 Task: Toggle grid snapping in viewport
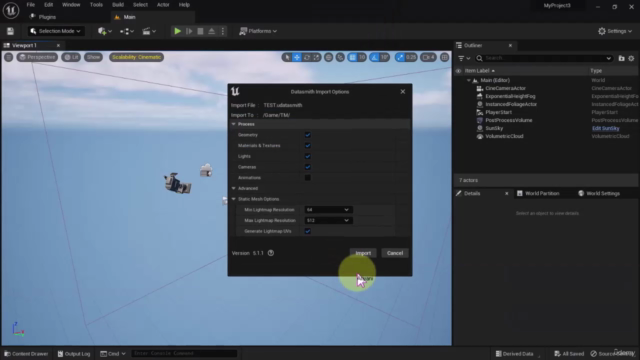[352, 58]
